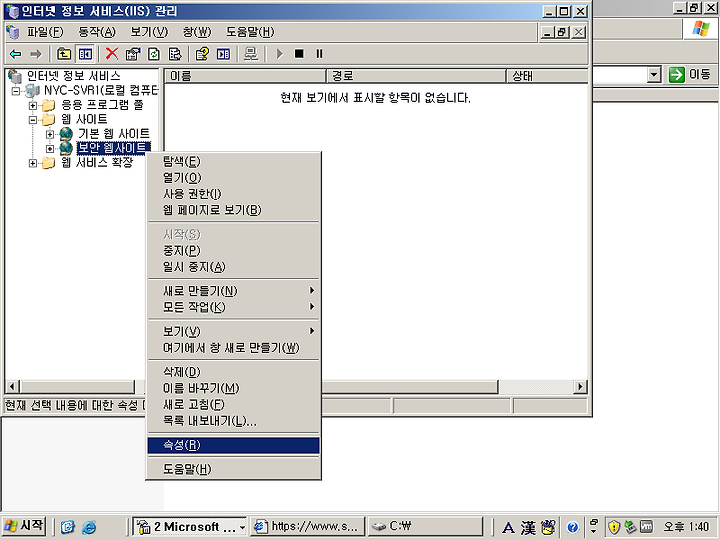Click the 이동 Go button in browser

point(690,74)
